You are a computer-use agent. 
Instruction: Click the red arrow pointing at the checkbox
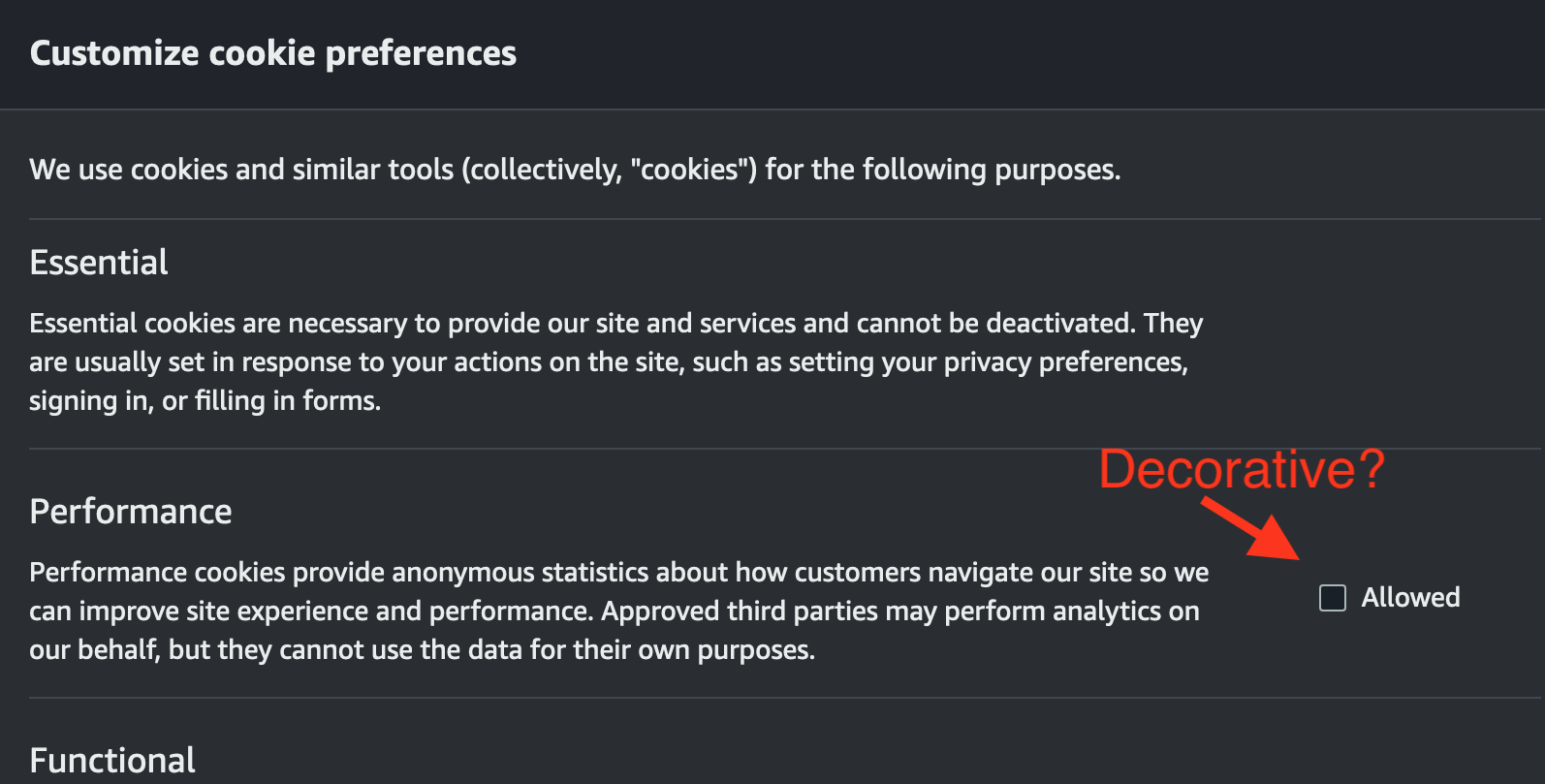[x=1250, y=528]
